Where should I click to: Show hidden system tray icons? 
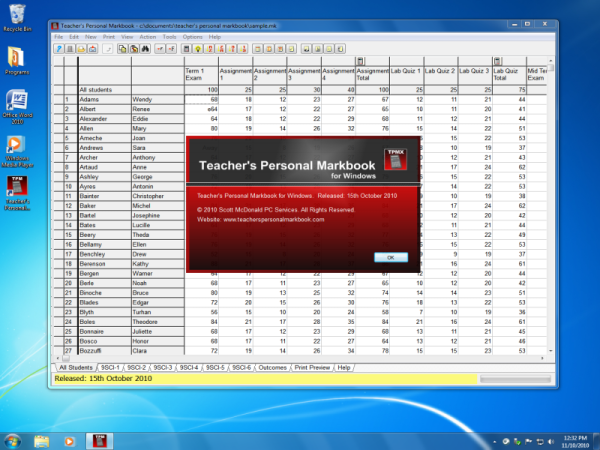coord(495,442)
